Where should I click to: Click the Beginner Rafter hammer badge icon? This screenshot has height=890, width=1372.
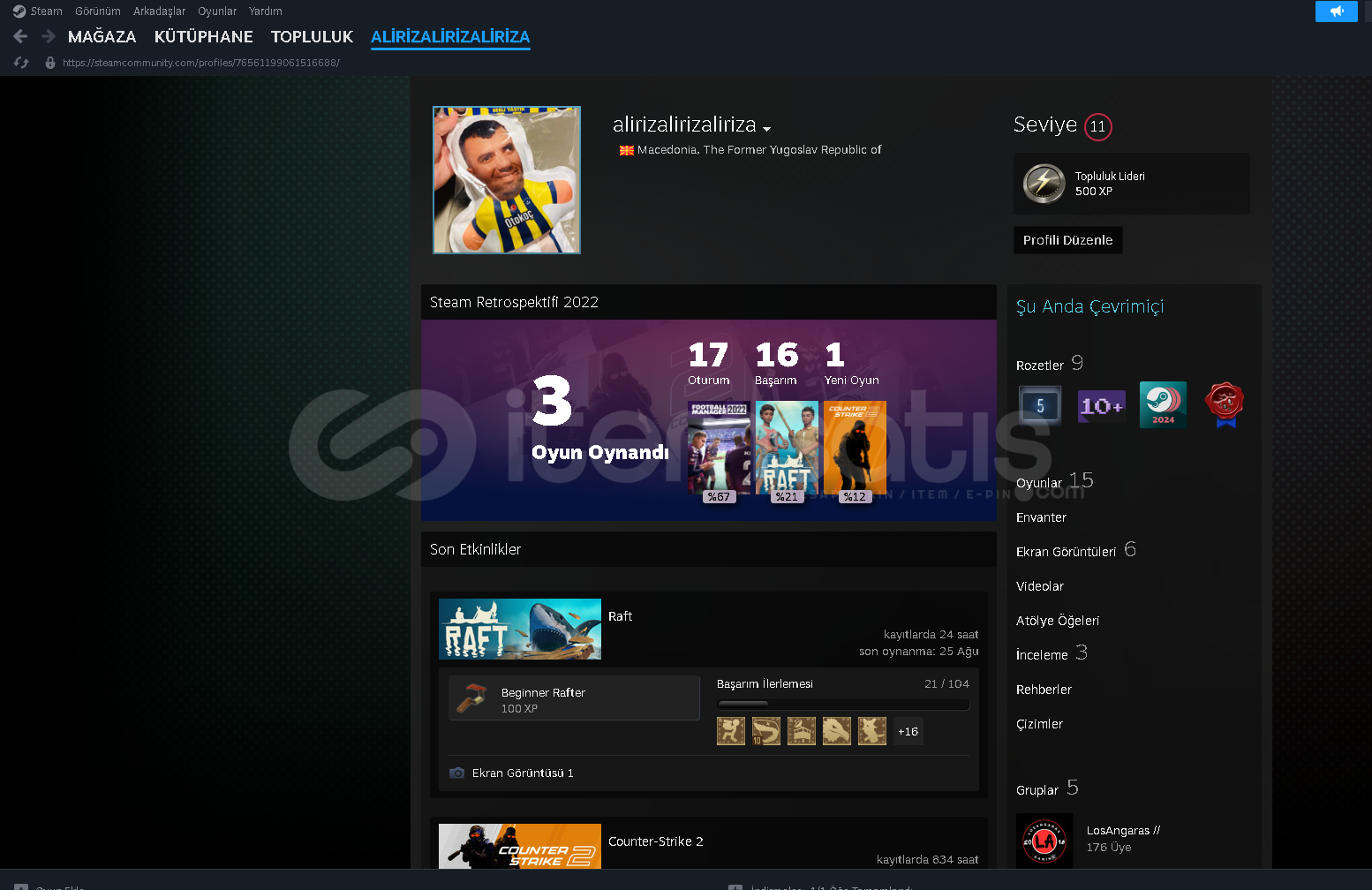[x=471, y=698]
